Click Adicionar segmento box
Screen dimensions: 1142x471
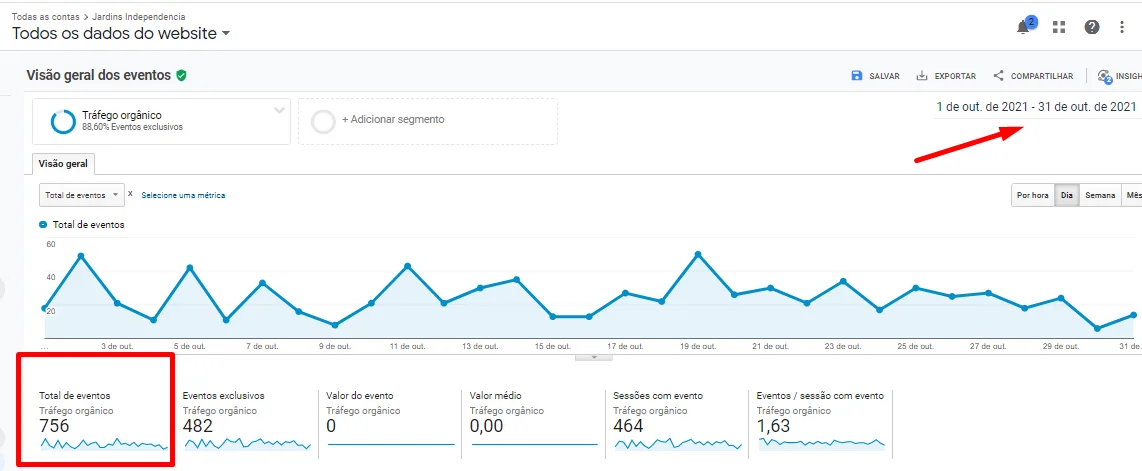[x=427, y=120]
